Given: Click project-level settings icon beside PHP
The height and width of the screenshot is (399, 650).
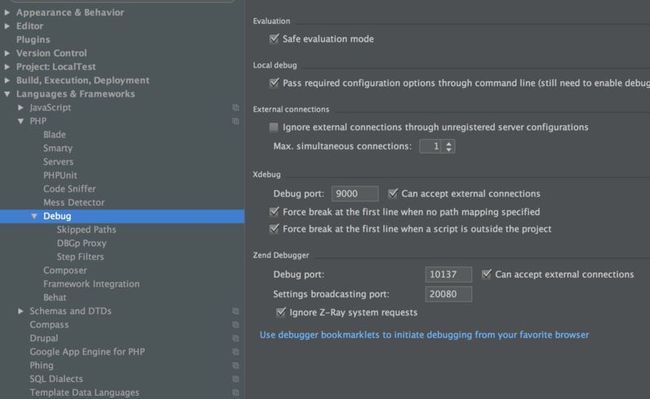Looking at the screenshot, I should [235, 121].
